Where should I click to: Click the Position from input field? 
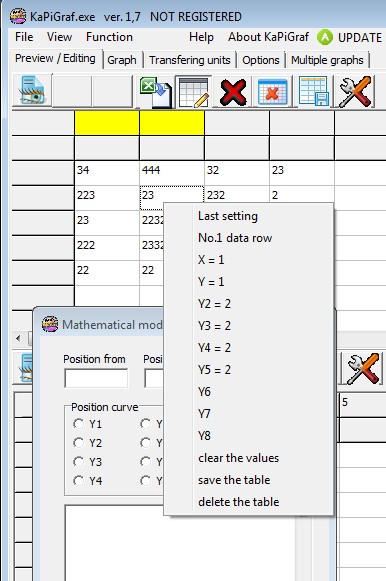(96, 378)
